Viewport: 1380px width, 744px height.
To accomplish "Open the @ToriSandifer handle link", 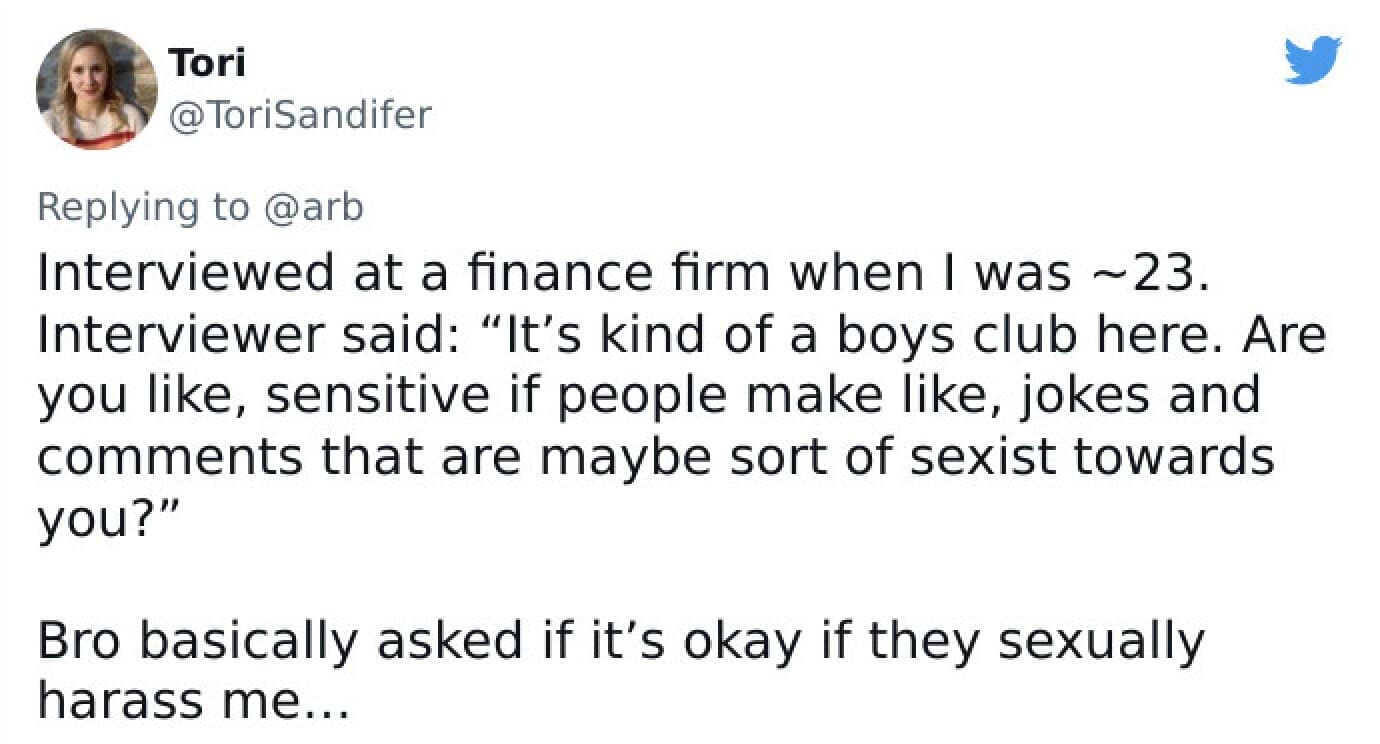I will 298,115.
